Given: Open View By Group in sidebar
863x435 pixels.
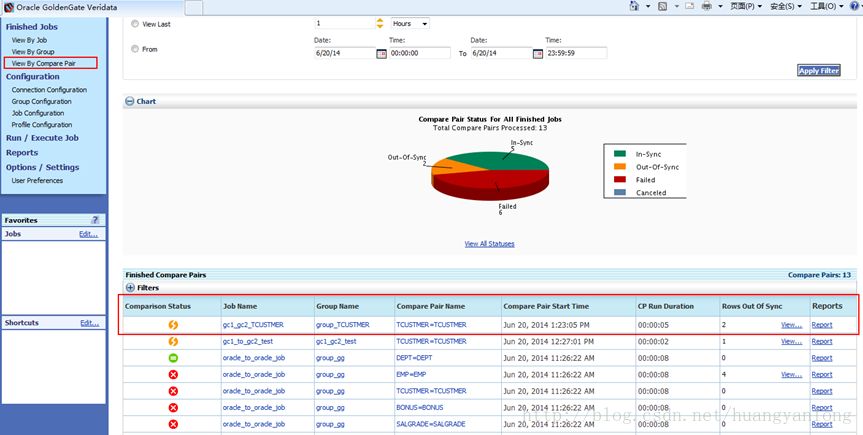Looking at the screenshot, I should pyautogui.click(x=33, y=52).
